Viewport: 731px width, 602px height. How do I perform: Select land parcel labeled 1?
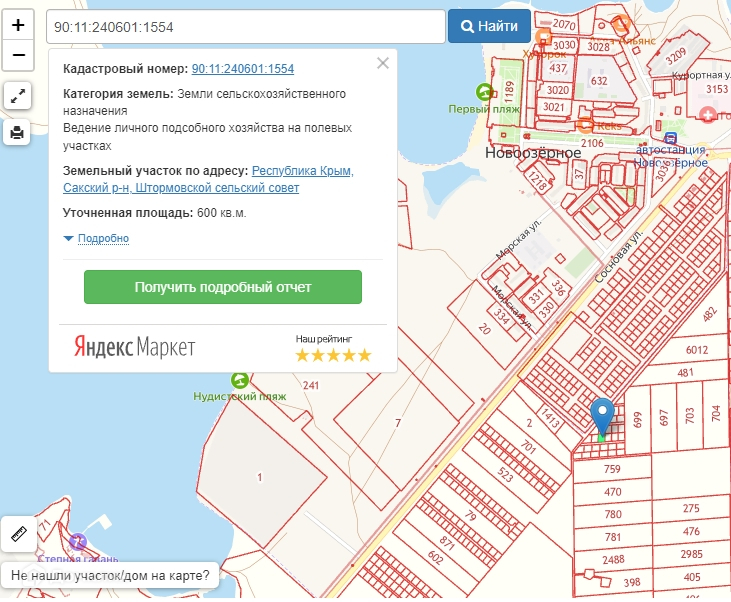(260, 477)
